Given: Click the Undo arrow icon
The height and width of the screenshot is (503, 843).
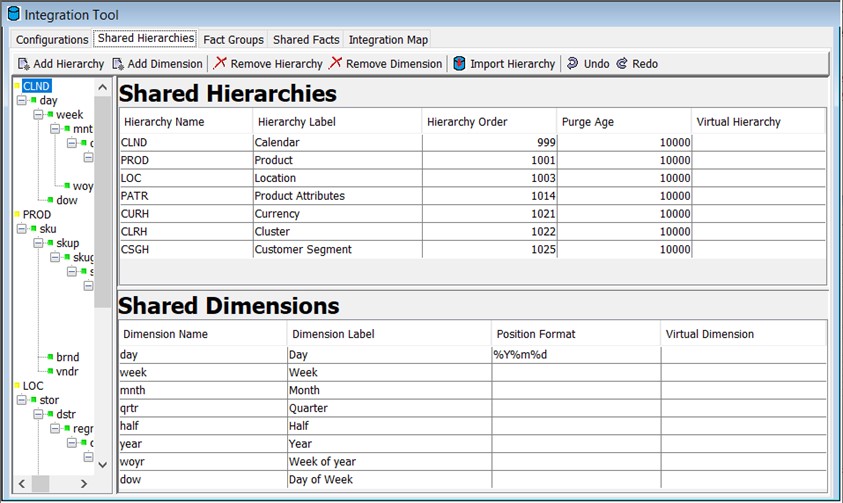Looking at the screenshot, I should click(573, 63).
